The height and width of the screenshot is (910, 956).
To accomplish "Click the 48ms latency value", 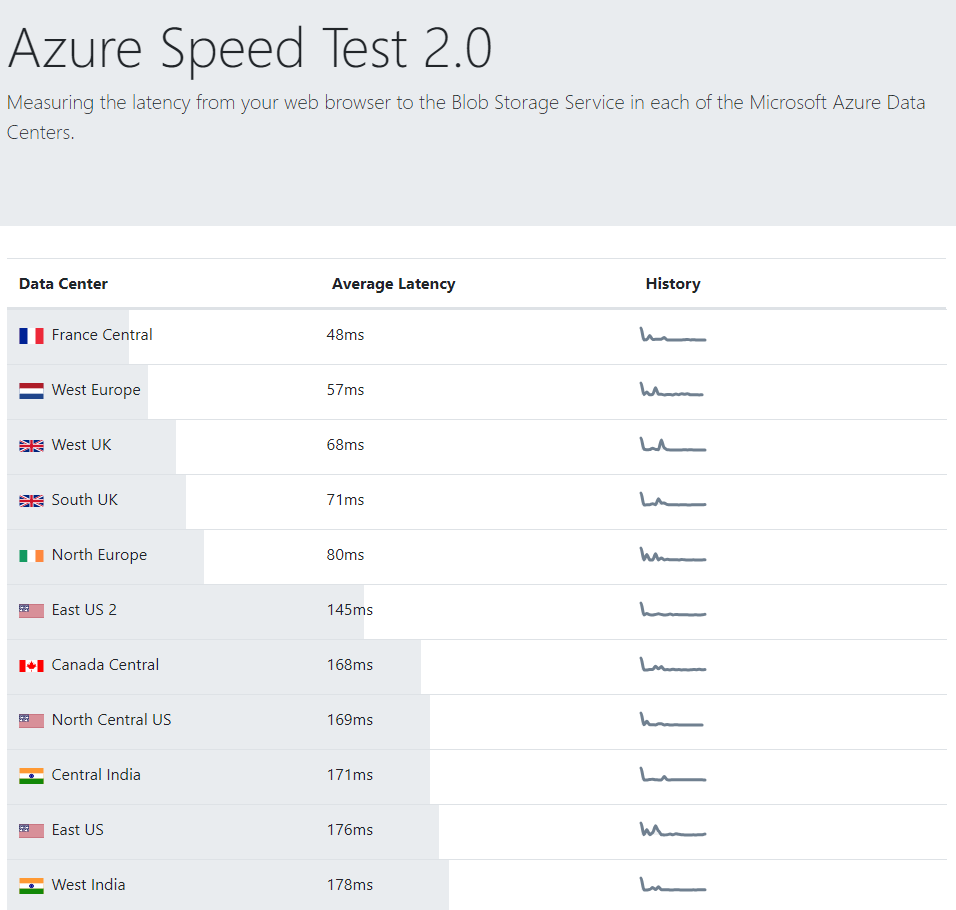I will coord(345,335).
